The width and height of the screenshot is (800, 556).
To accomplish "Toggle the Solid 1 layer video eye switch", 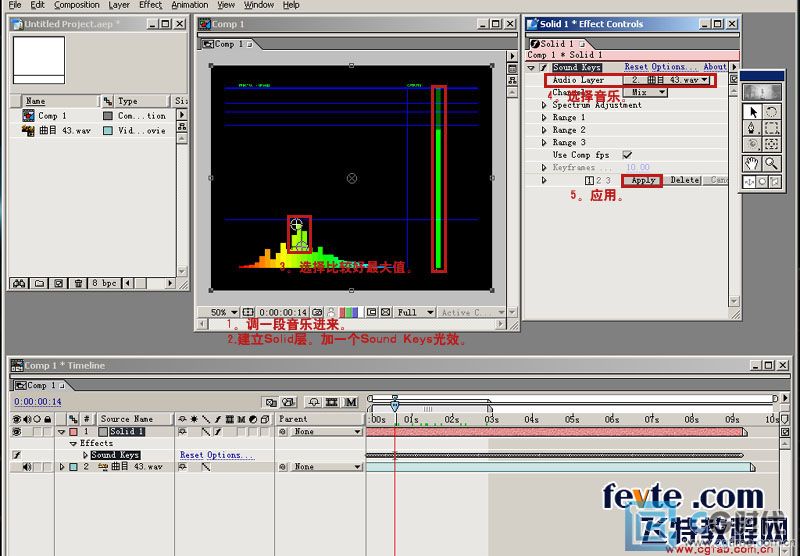I will pyautogui.click(x=17, y=432).
